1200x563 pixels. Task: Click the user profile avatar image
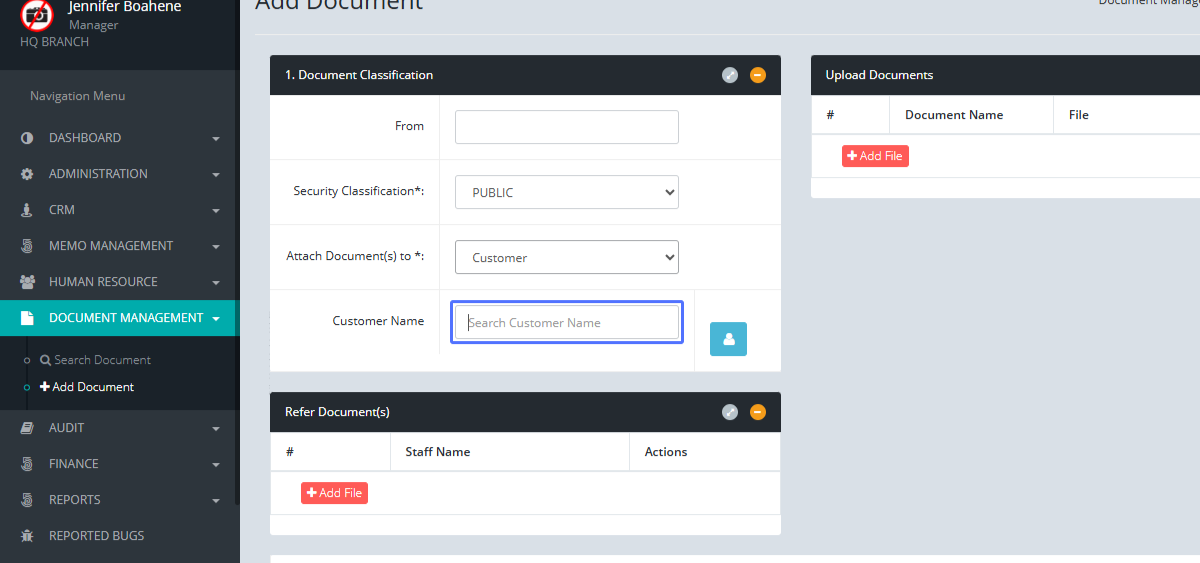pos(37,14)
